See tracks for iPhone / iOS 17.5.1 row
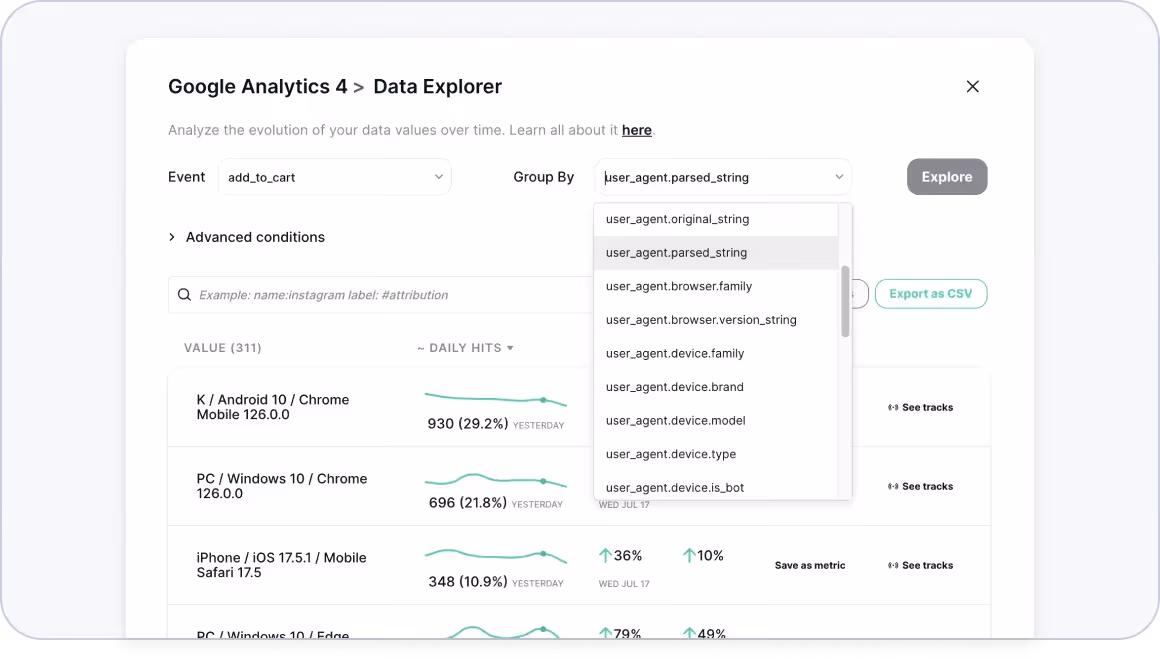The height and width of the screenshot is (662, 1160). [x=920, y=566]
